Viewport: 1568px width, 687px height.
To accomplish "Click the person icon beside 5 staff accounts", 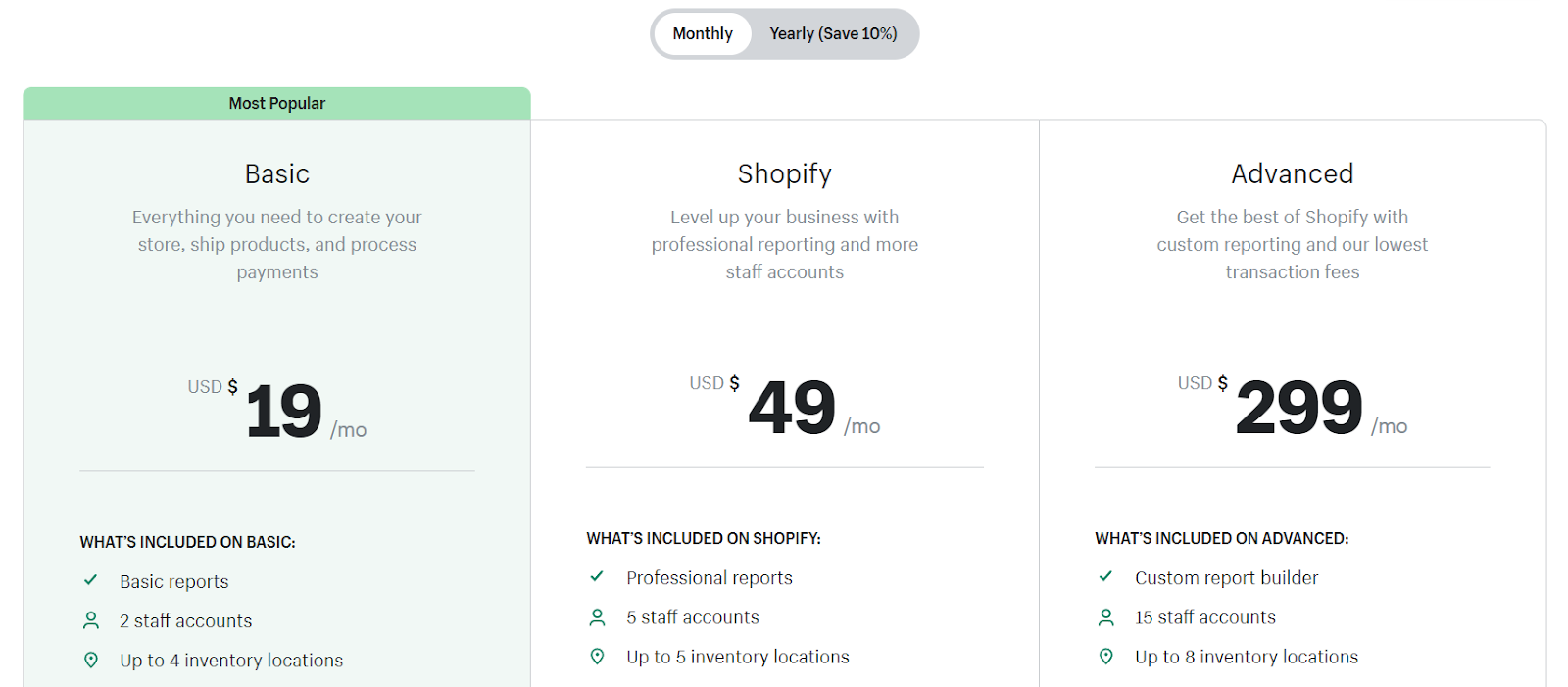I will [597, 616].
